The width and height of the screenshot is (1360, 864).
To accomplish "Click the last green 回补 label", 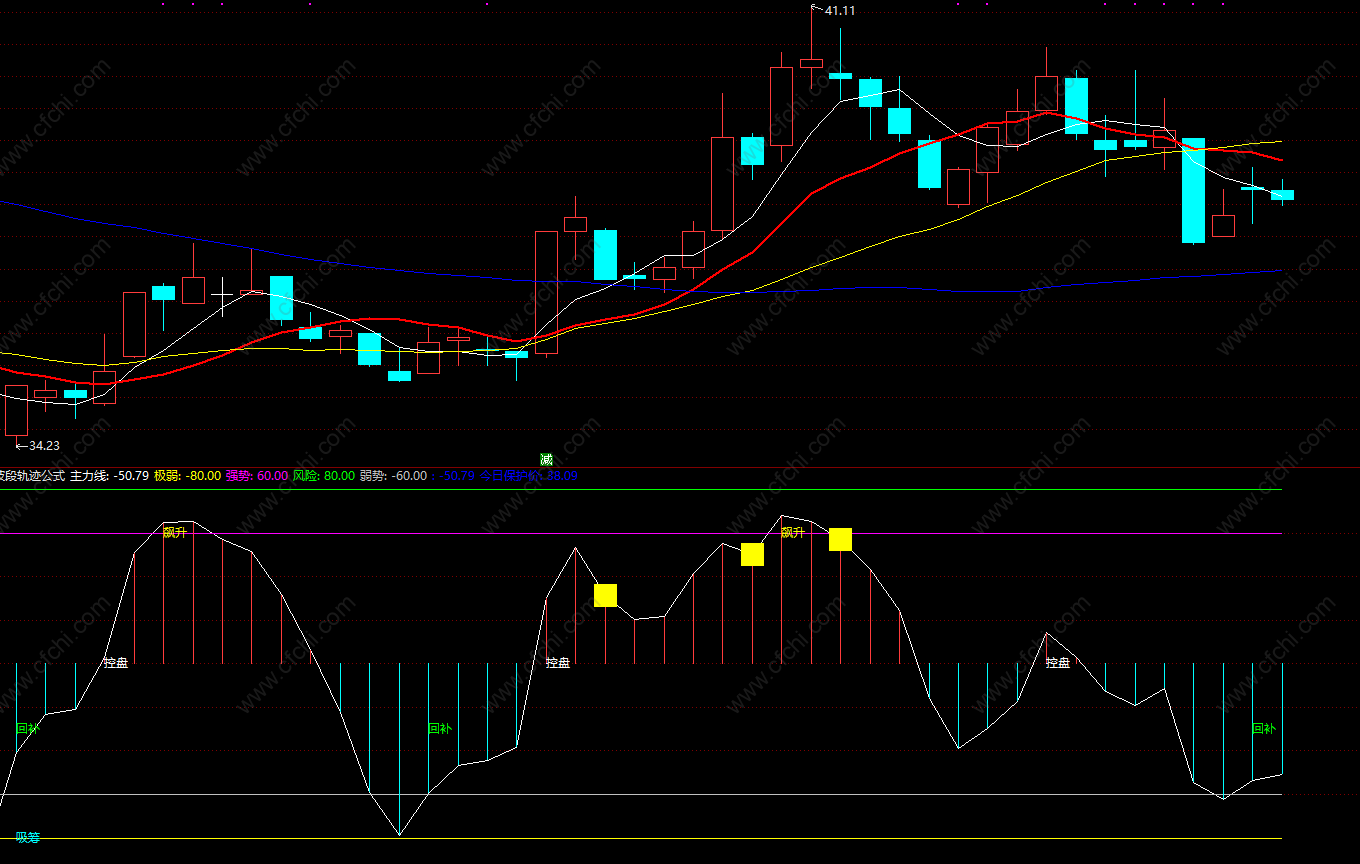I will tap(1264, 729).
